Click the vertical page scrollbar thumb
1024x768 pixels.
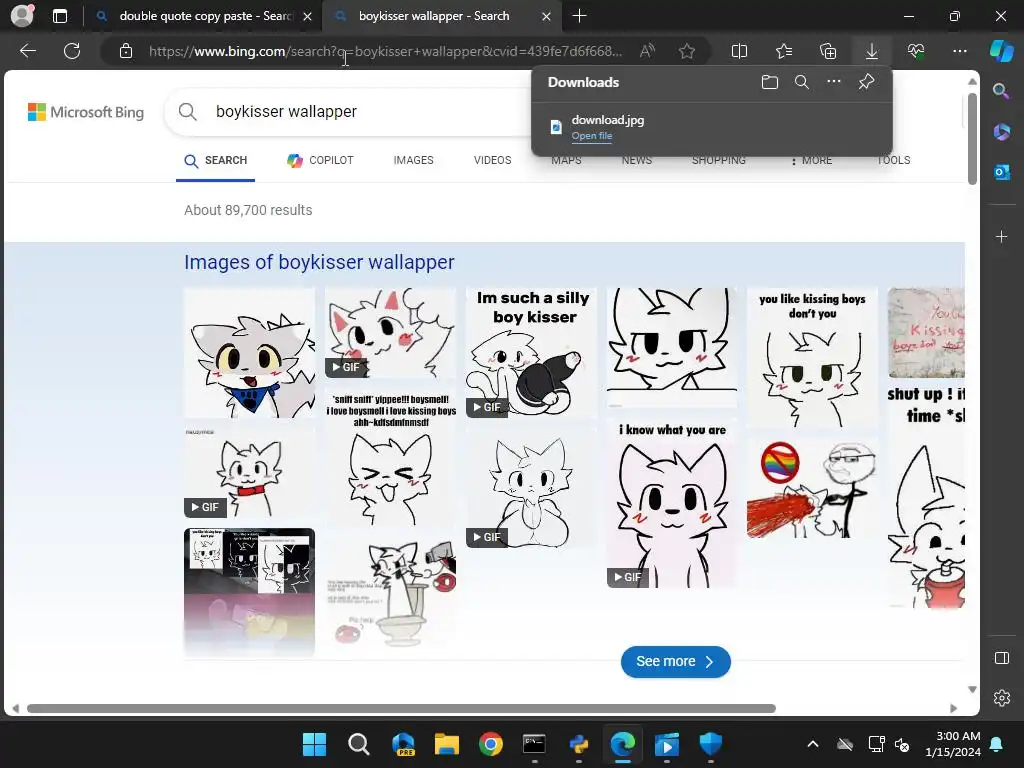click(972, 138)
